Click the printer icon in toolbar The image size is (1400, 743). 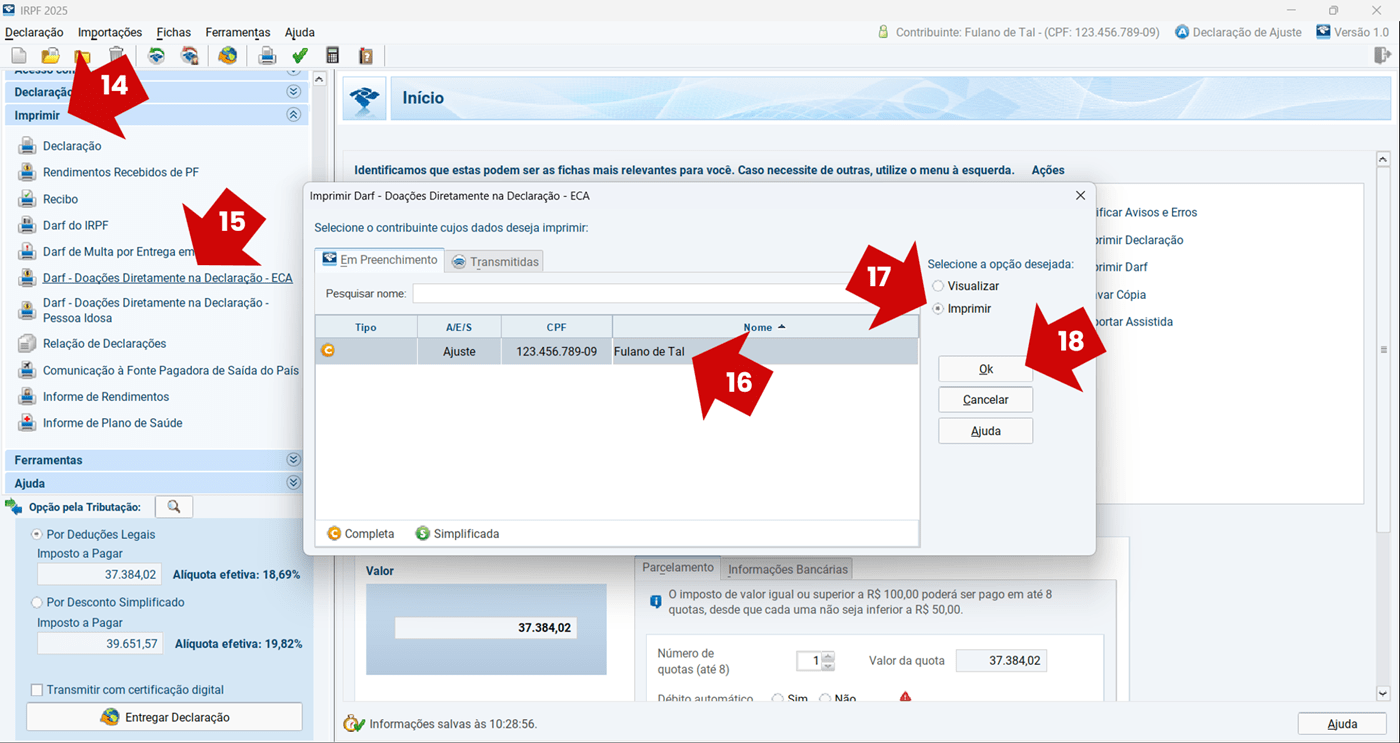267,56
